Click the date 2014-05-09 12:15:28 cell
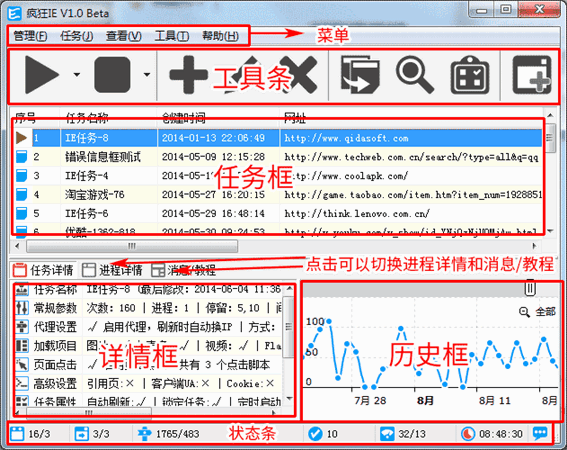 (213, 157)
